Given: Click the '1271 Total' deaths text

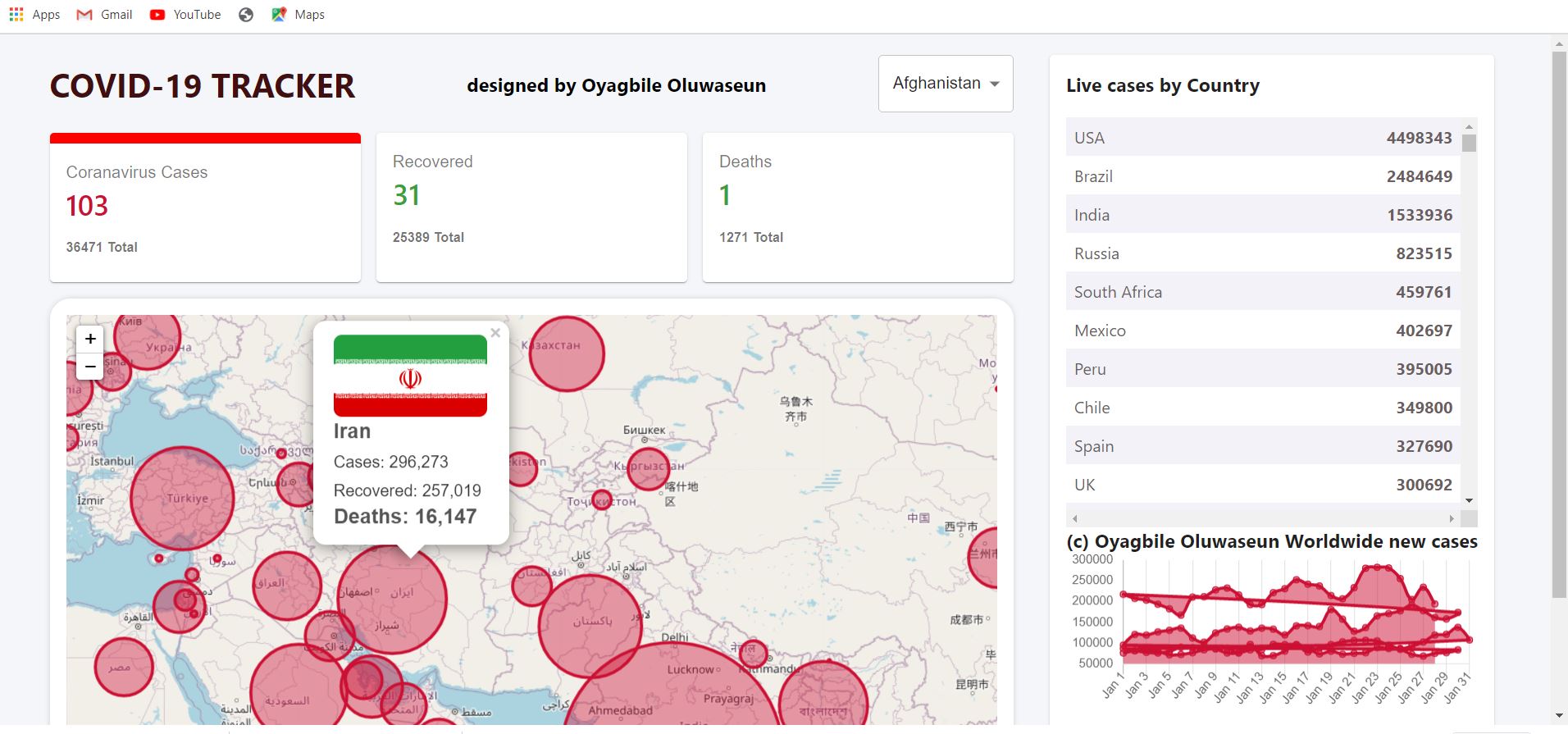Looking at the screenshot, I should point(751,237).
